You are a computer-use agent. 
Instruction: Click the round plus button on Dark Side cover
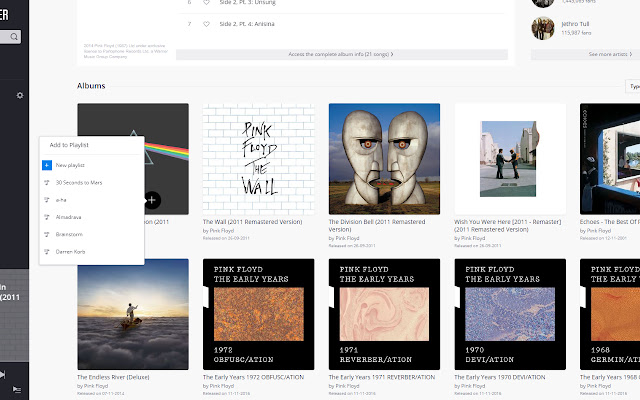point(152,200)
